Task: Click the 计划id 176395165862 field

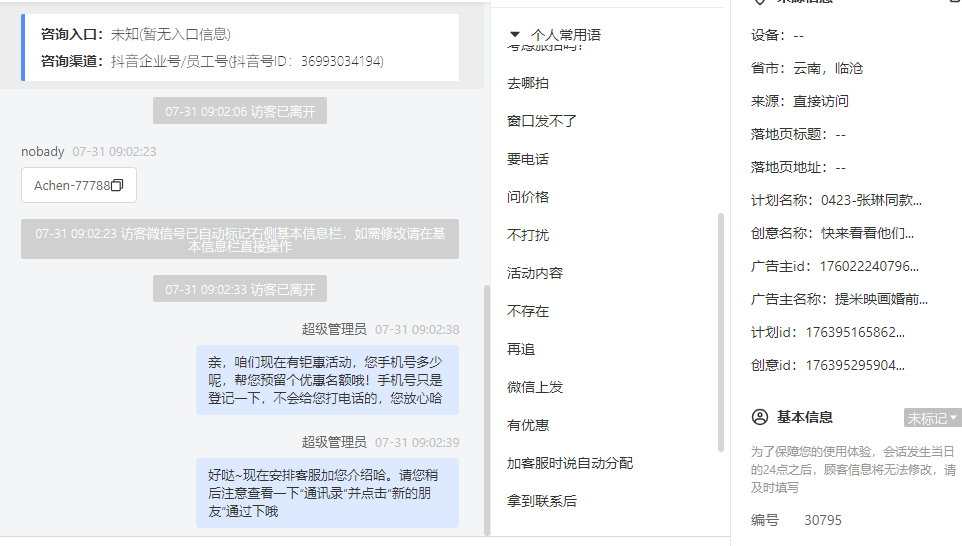Action: pyautogui.click(x=828, y=333)
